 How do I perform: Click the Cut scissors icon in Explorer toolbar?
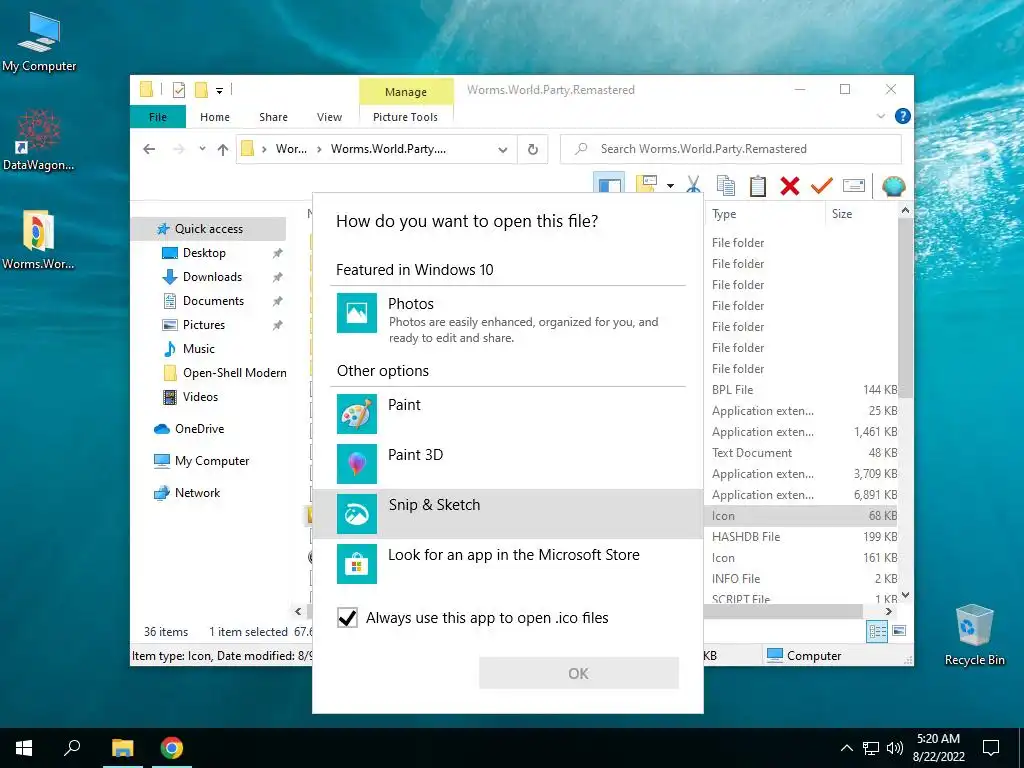[694, 185]
